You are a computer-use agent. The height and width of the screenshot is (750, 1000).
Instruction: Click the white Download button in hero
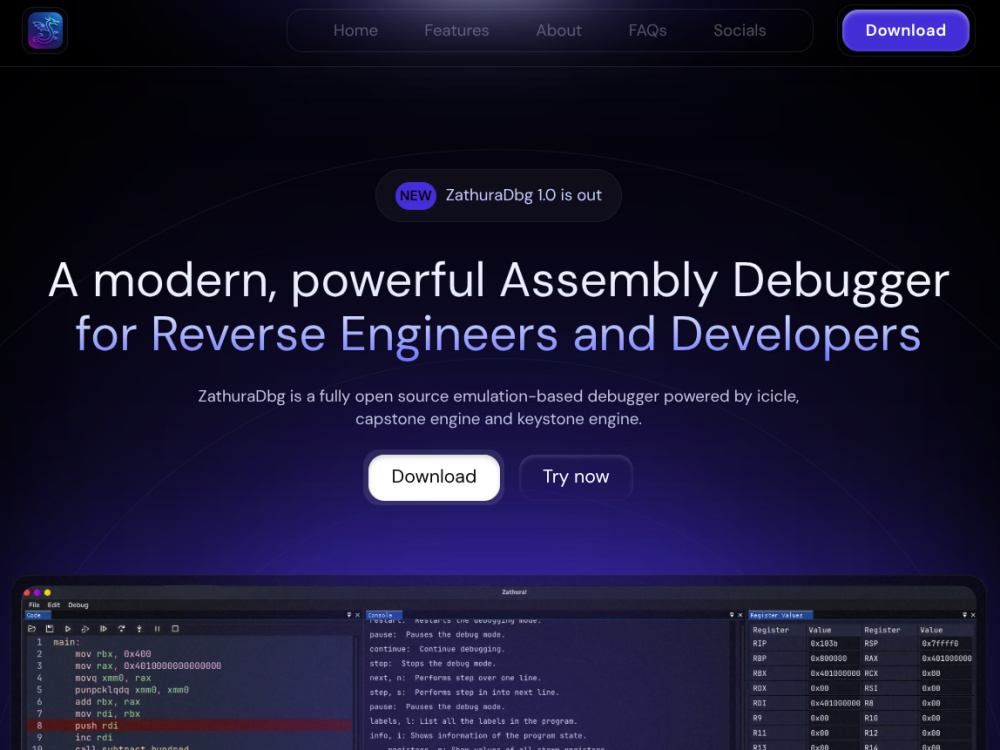coord(434,477)
